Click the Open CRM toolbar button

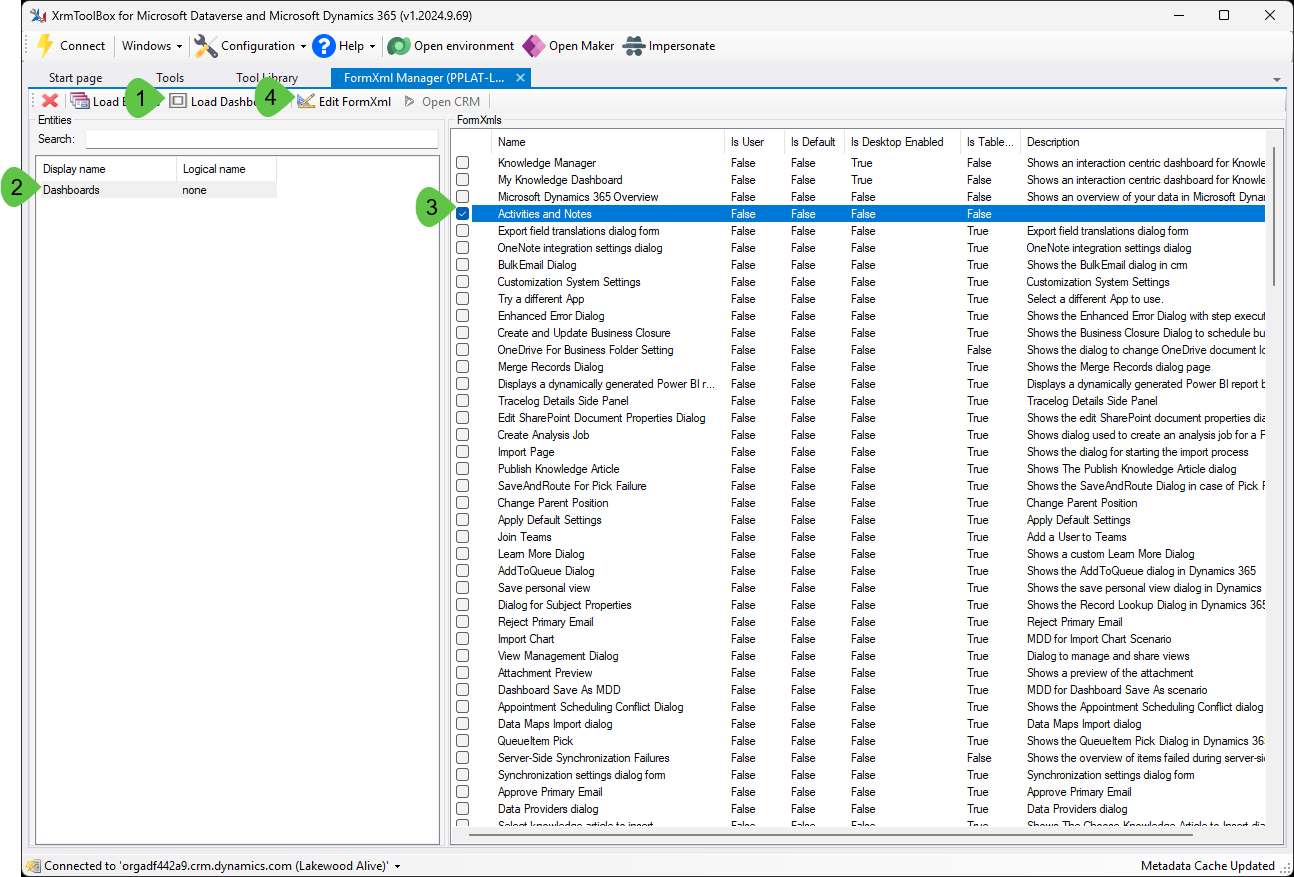point(442,101)
